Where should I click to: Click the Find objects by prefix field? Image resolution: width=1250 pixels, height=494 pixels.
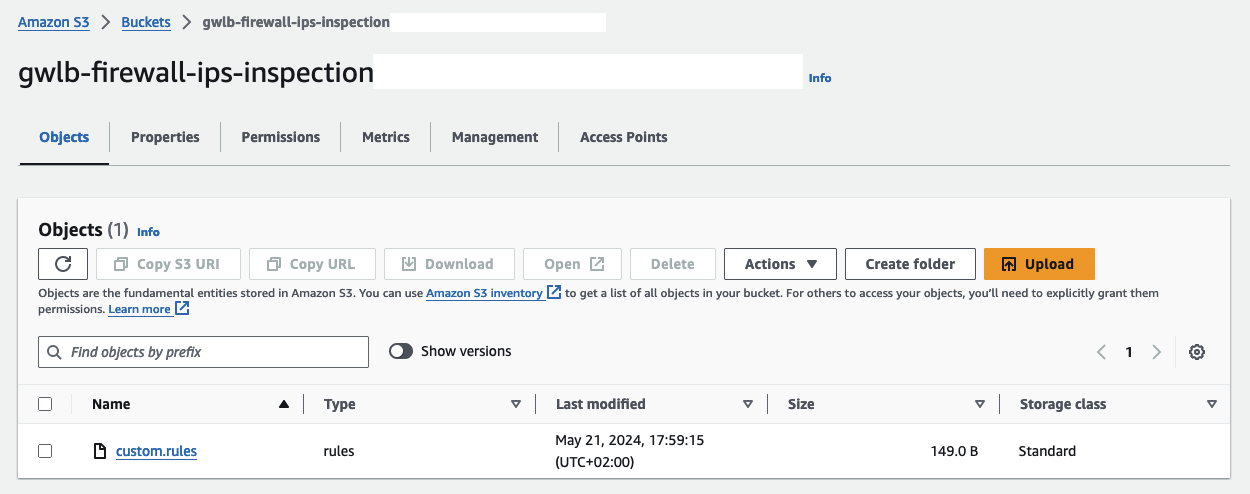point(204,352)
